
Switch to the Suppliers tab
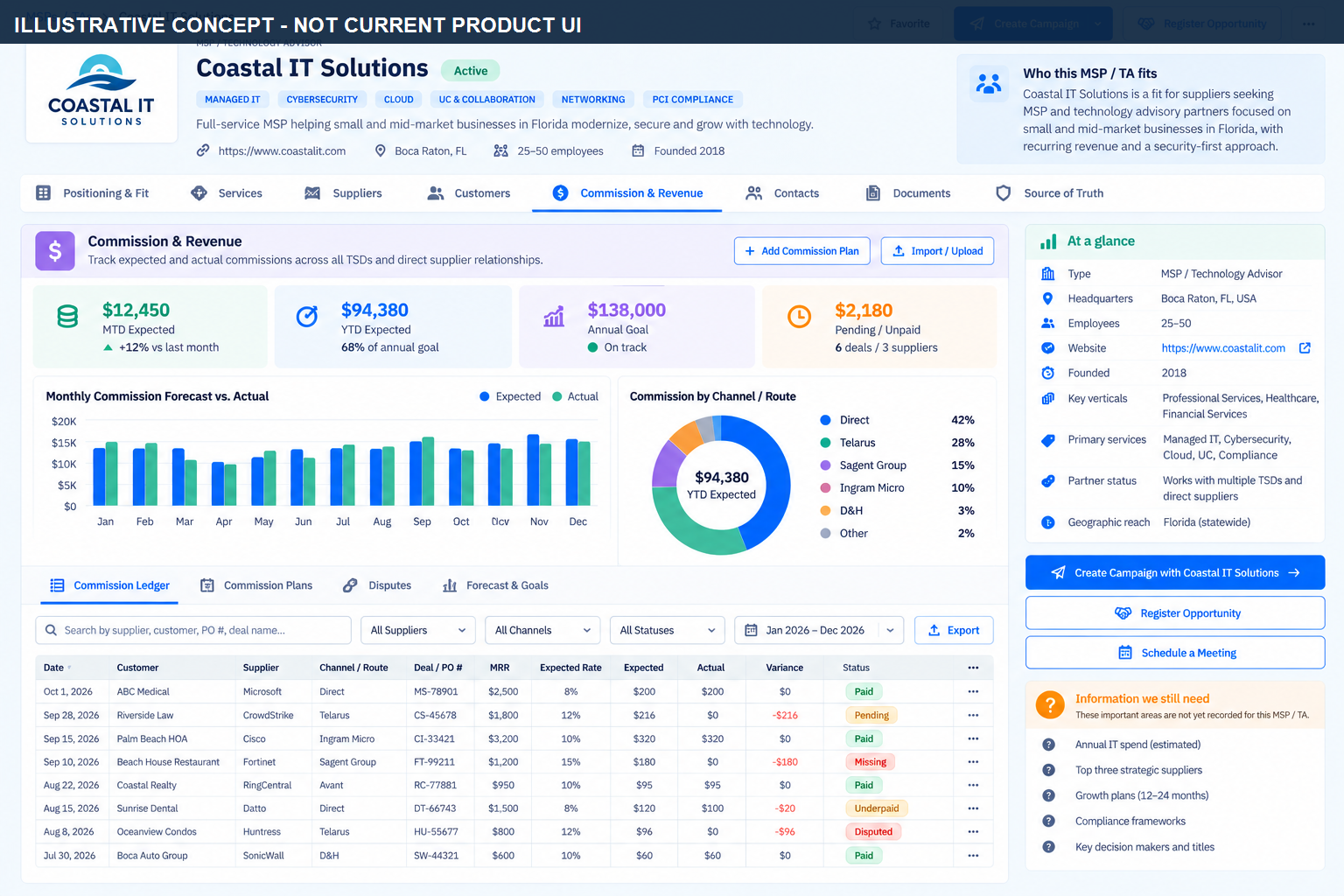click(343, 193)
